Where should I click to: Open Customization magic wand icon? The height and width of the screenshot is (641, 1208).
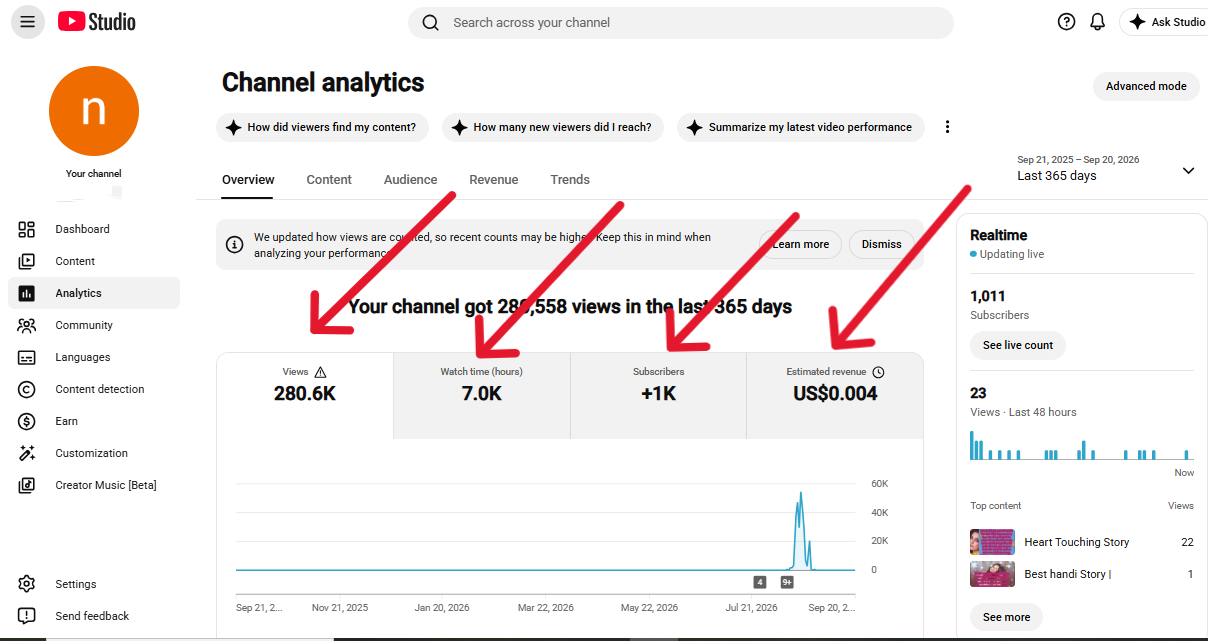point(27,453)
